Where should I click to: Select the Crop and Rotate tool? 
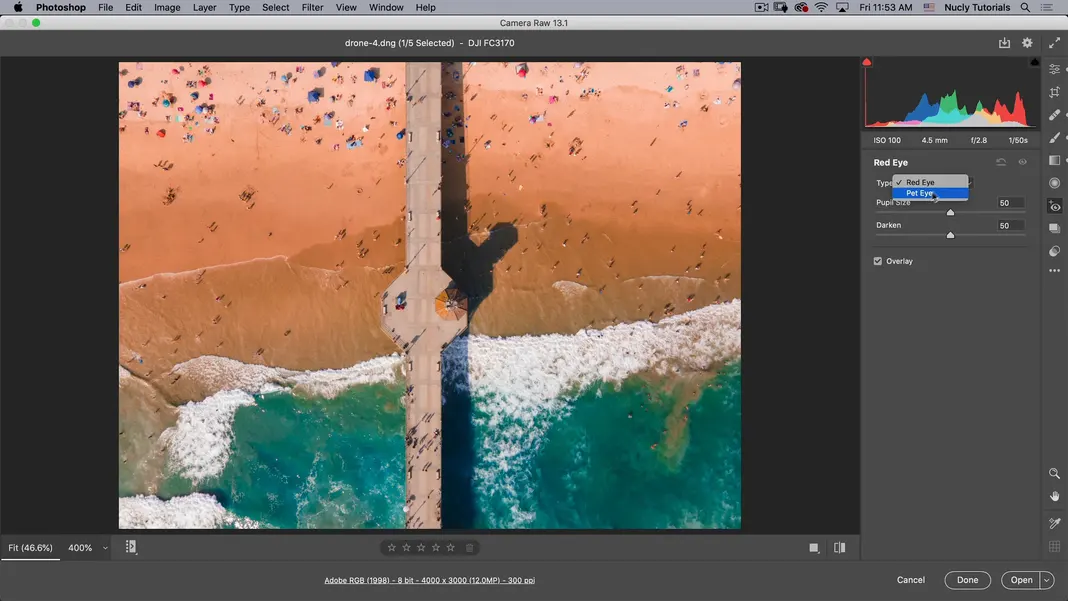click(1054, 92)
